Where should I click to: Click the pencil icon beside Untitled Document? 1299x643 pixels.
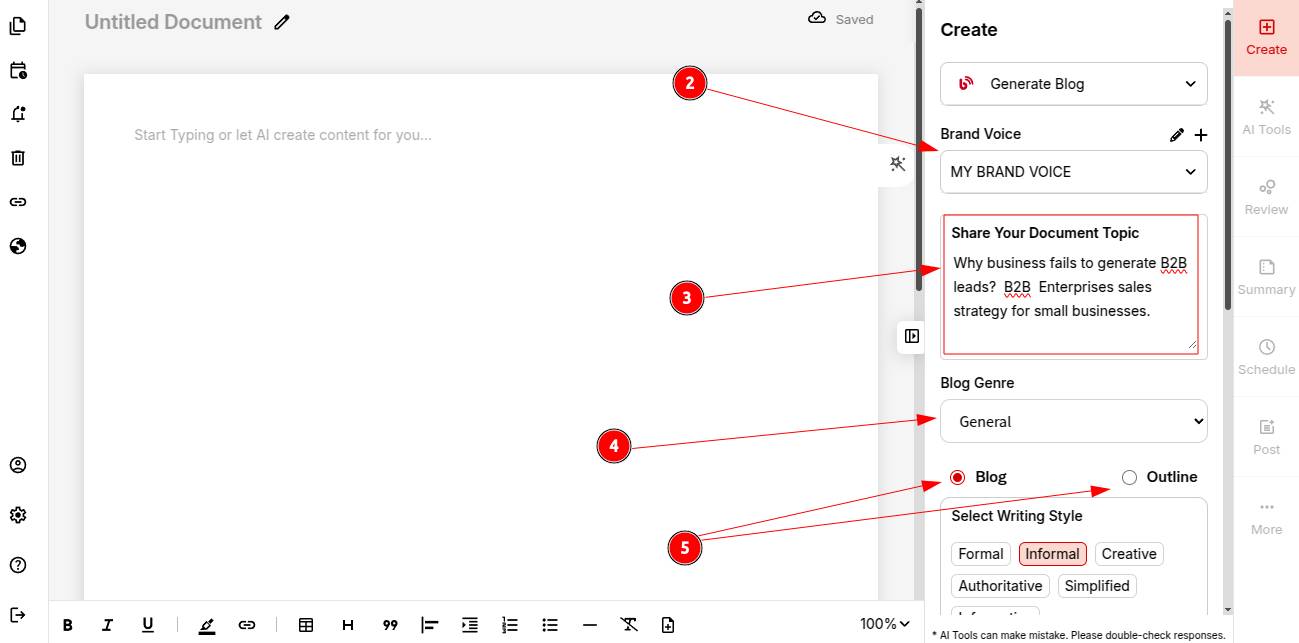tap(282, 22)
